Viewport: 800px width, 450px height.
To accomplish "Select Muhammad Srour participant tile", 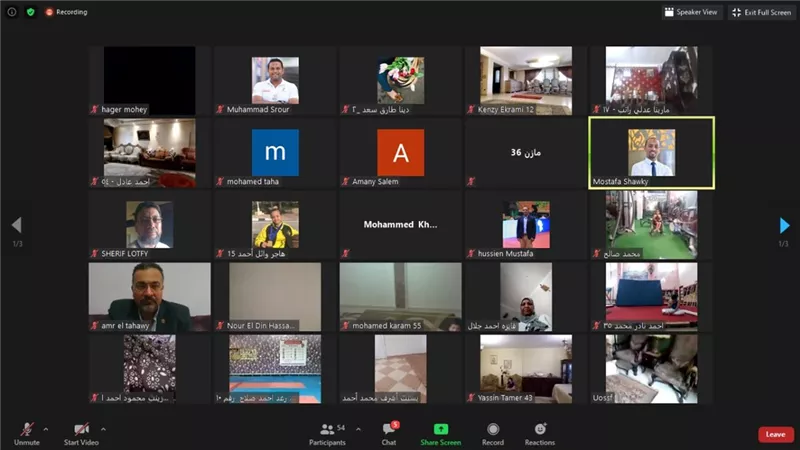I will [x=275, y=81].
